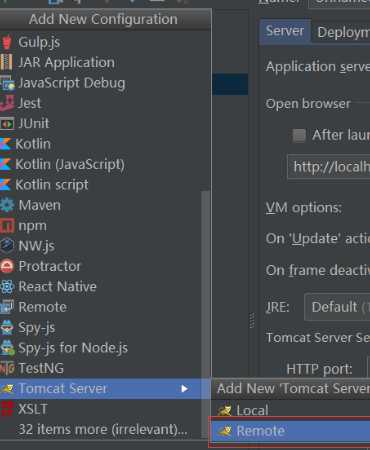Click the React Native atom icon
Image resolution: width=370 pixels, height=450 pixels.
click(7, 287)
